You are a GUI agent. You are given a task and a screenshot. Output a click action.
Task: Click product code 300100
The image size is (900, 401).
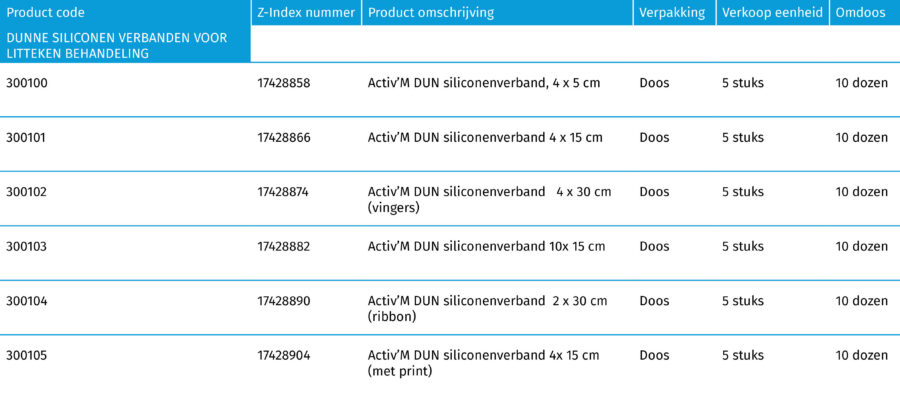pyautogui.click(x=27, y=83)
